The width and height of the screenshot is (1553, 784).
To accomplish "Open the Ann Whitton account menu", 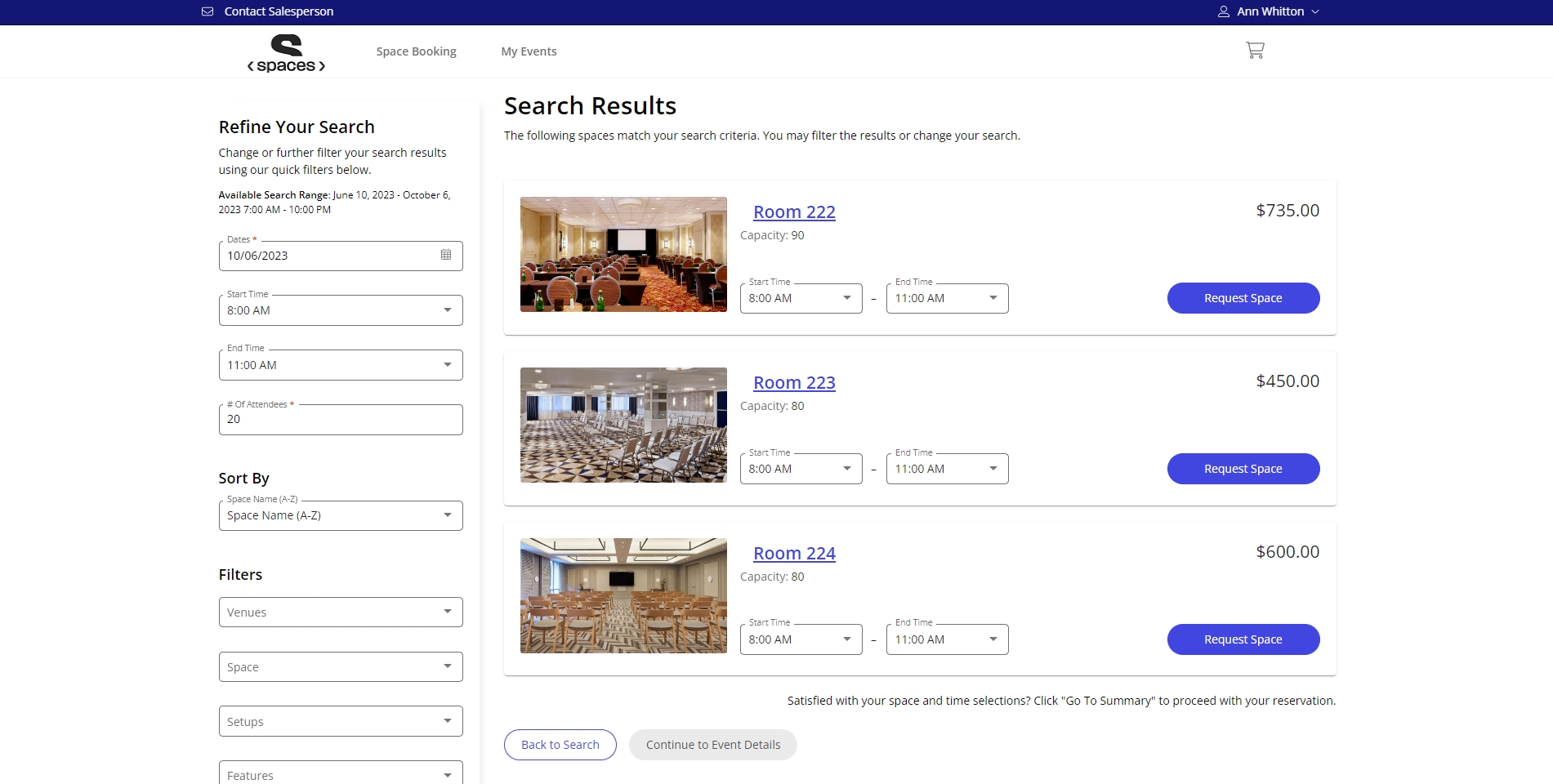I will click(1270, 11).
